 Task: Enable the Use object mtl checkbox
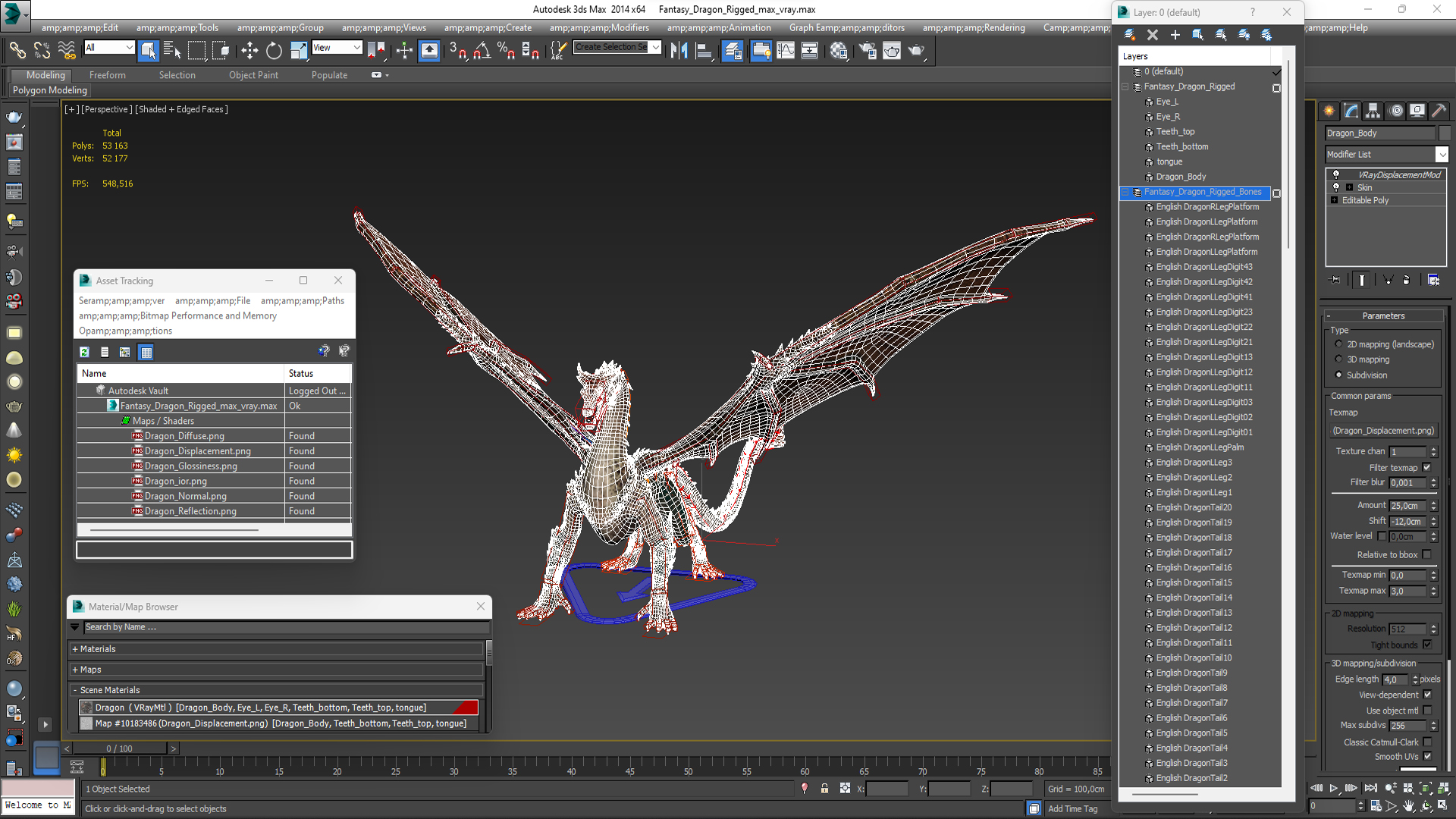click(1427, 711)
